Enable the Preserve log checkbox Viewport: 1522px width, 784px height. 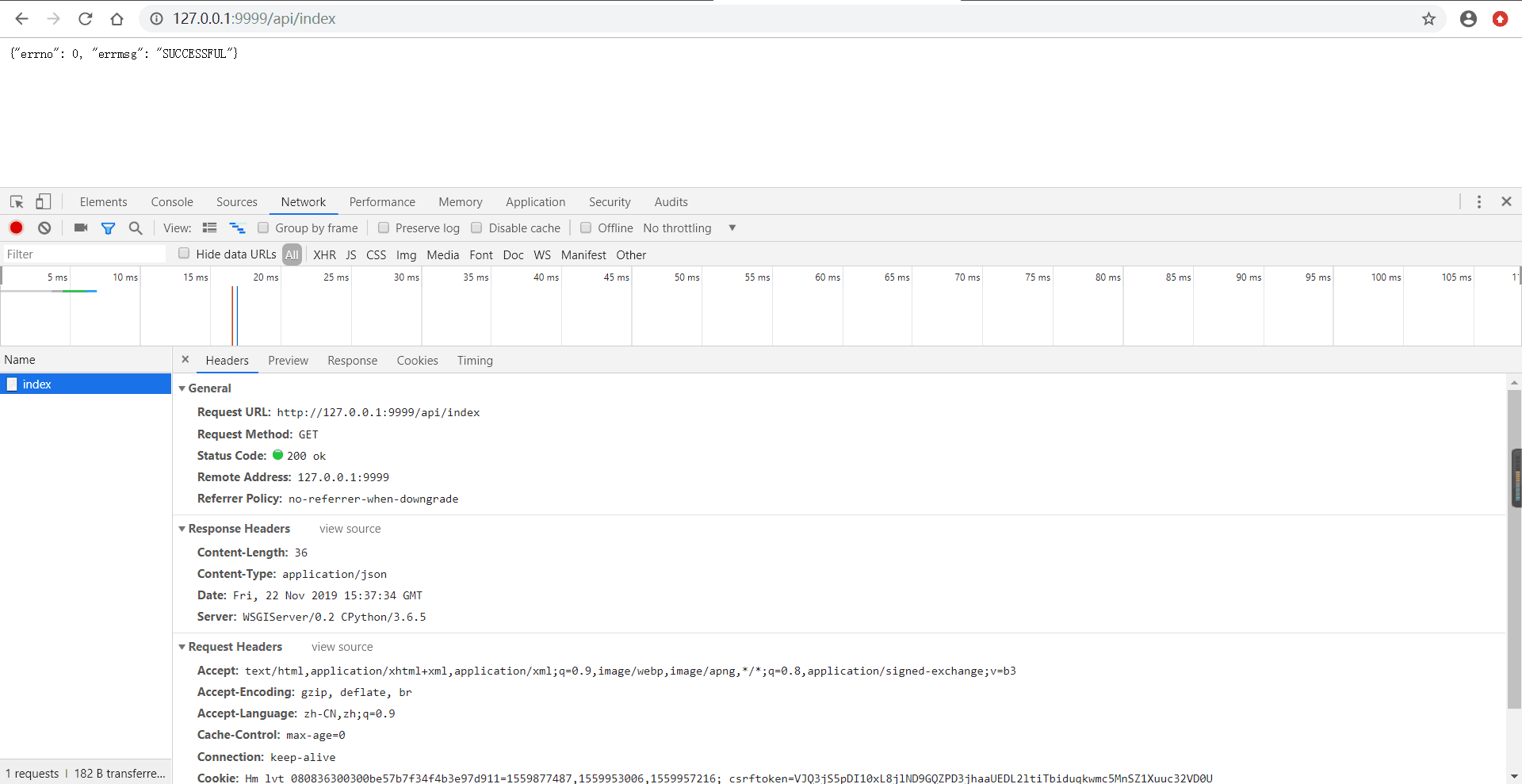pos(384,228)
